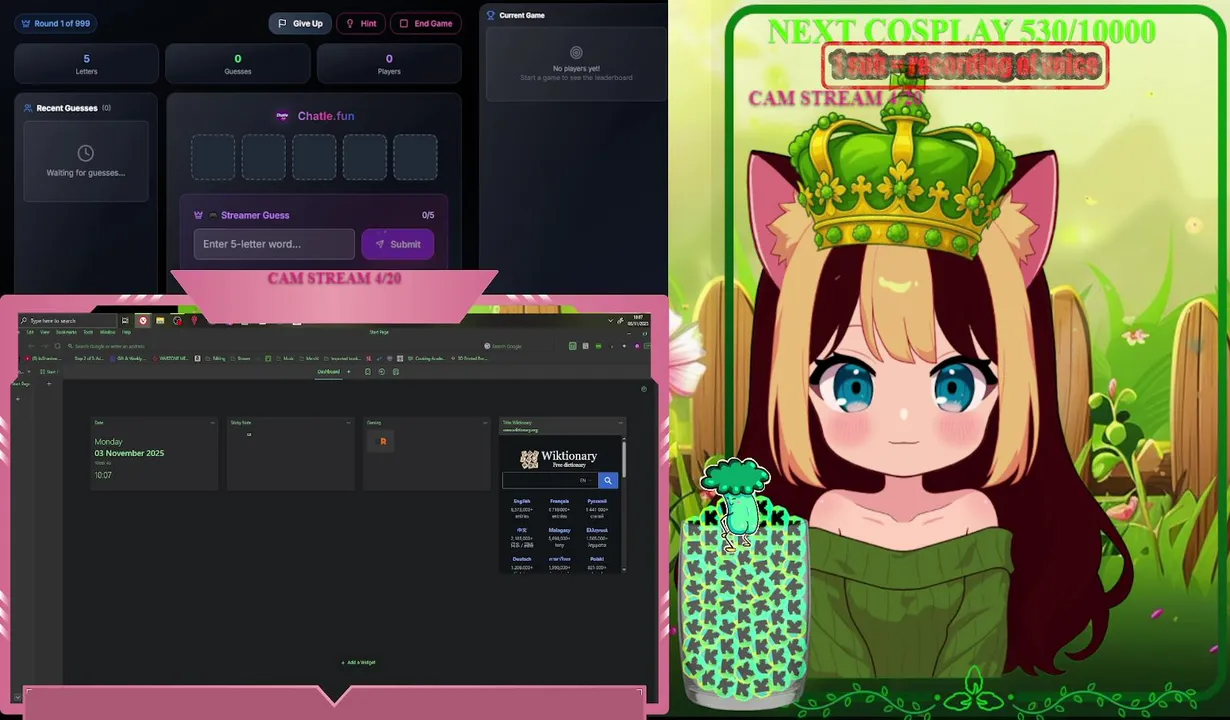Click the red map pin taskbar icon

pos(194,321)
